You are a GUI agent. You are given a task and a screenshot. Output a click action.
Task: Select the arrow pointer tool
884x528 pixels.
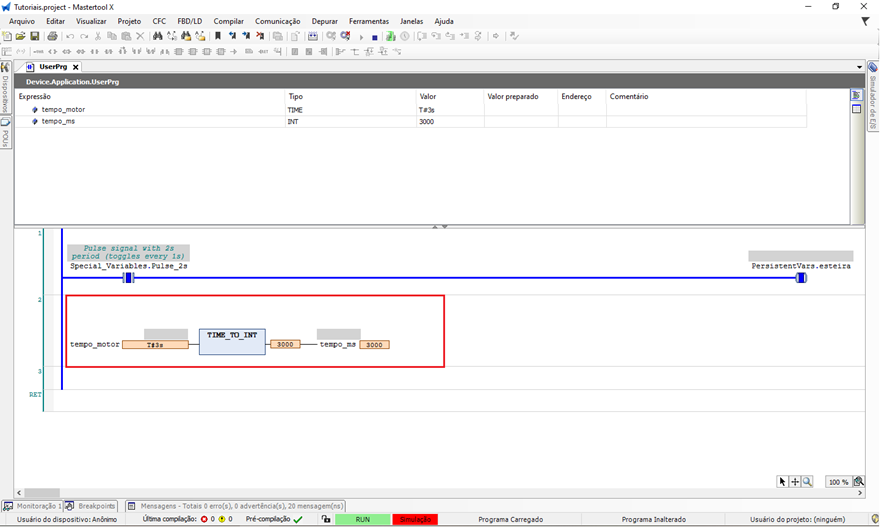coord(783,481)
